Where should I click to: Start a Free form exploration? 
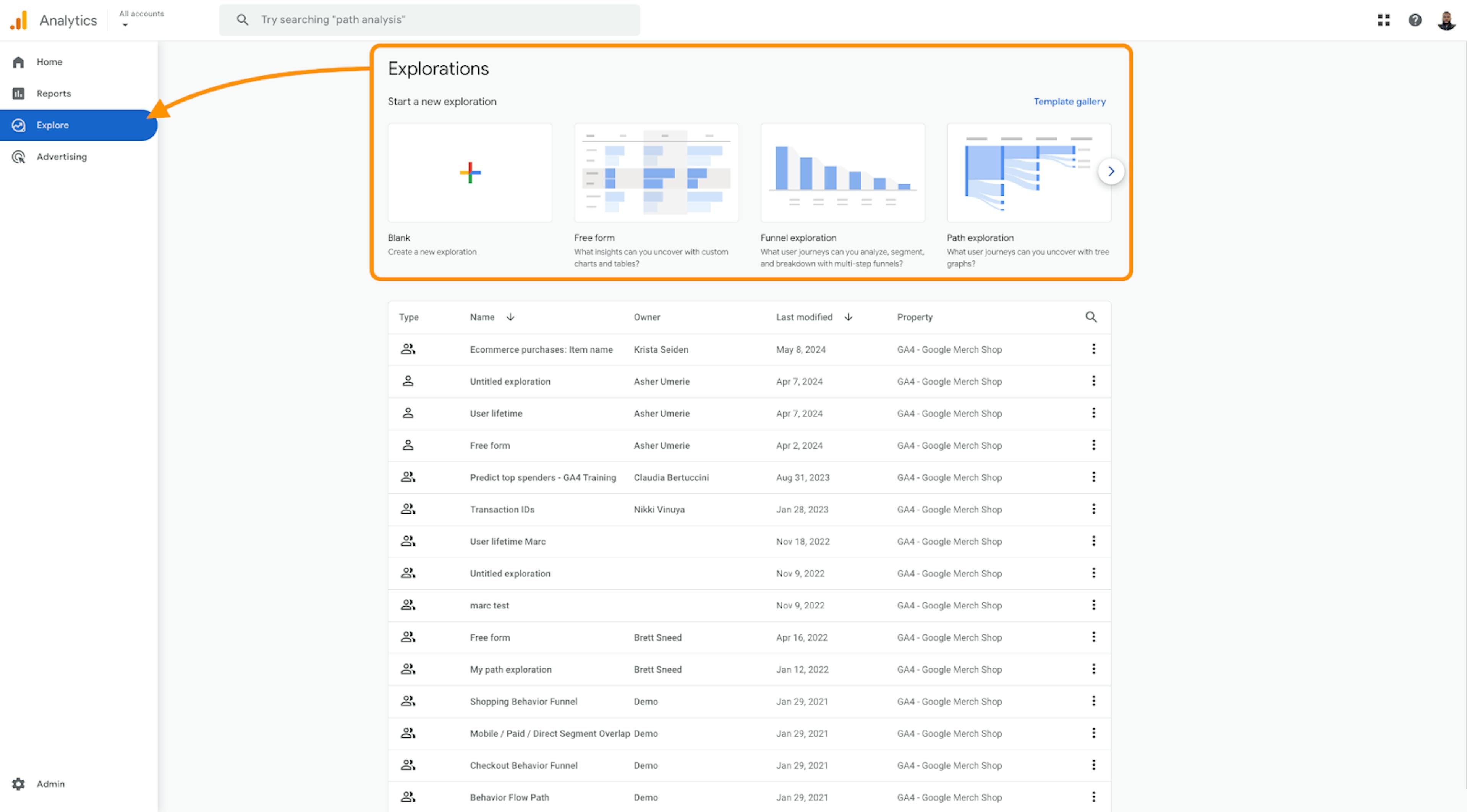656,173
